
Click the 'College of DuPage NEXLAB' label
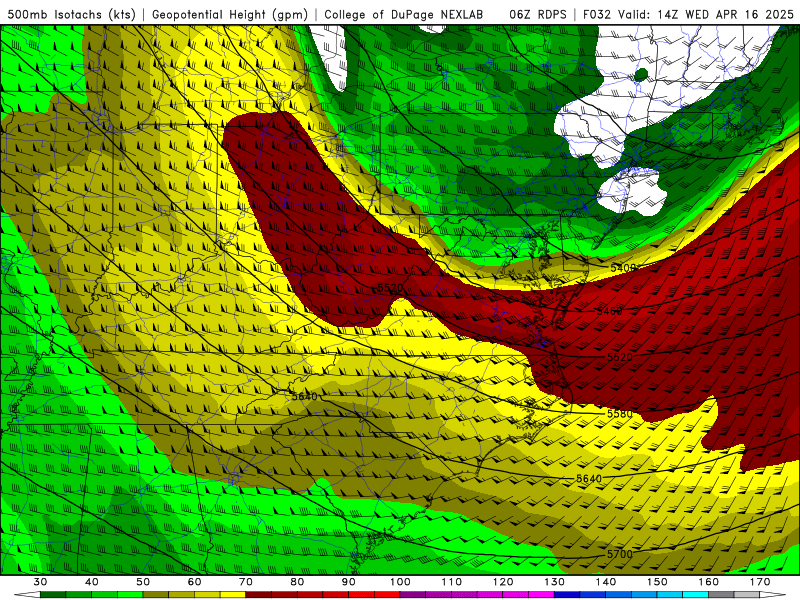coord(404,14)
